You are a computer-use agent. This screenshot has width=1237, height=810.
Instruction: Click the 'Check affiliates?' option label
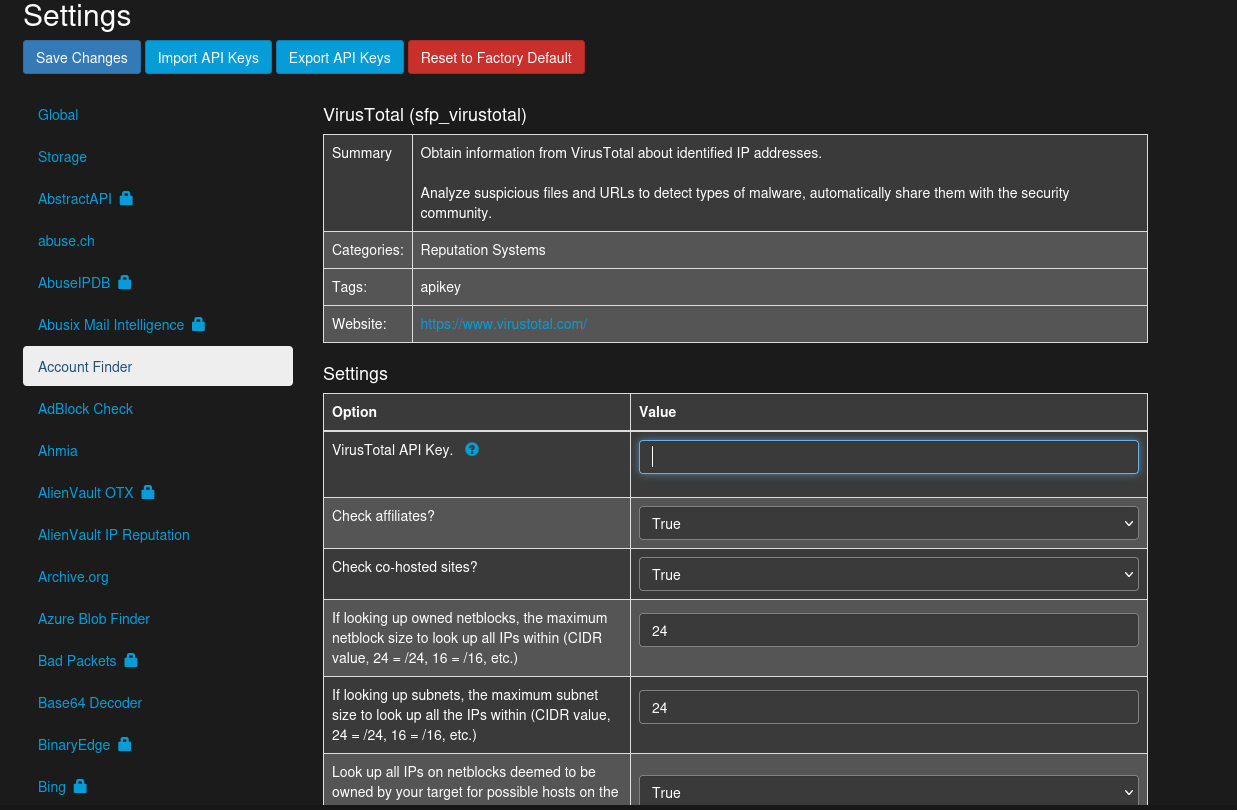383,516
